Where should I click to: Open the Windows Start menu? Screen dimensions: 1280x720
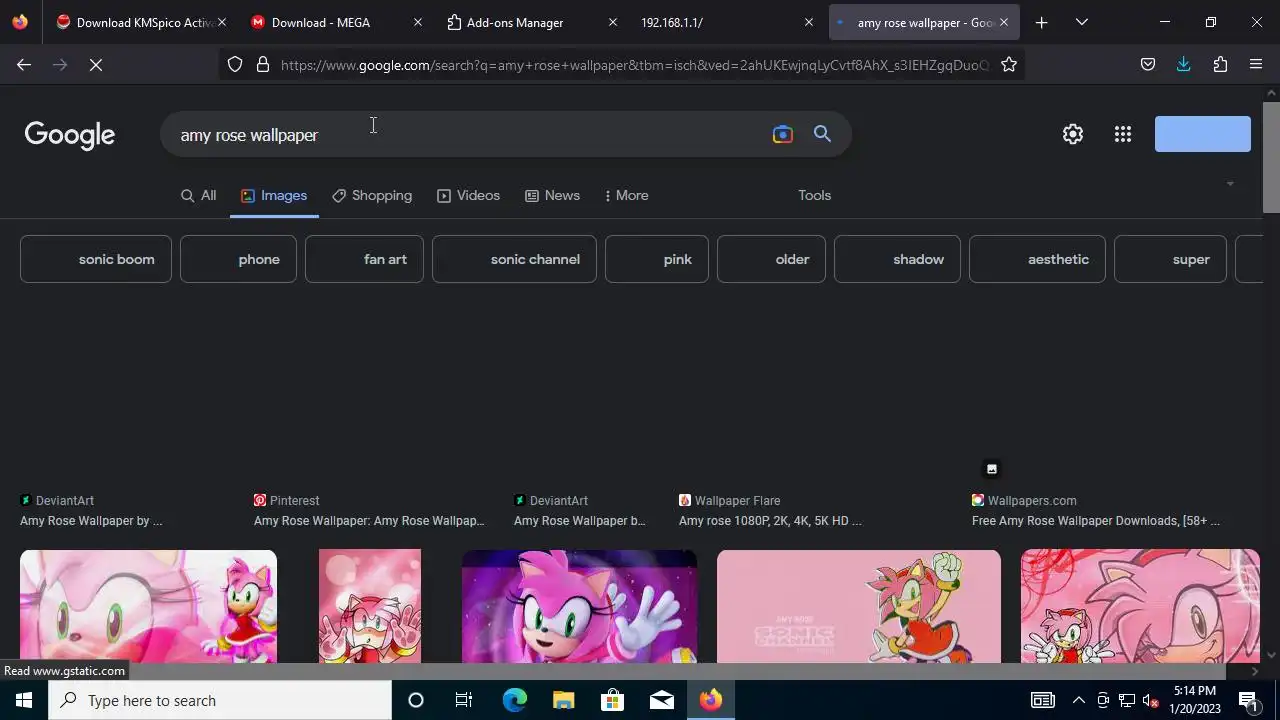(x=24, y=700)
